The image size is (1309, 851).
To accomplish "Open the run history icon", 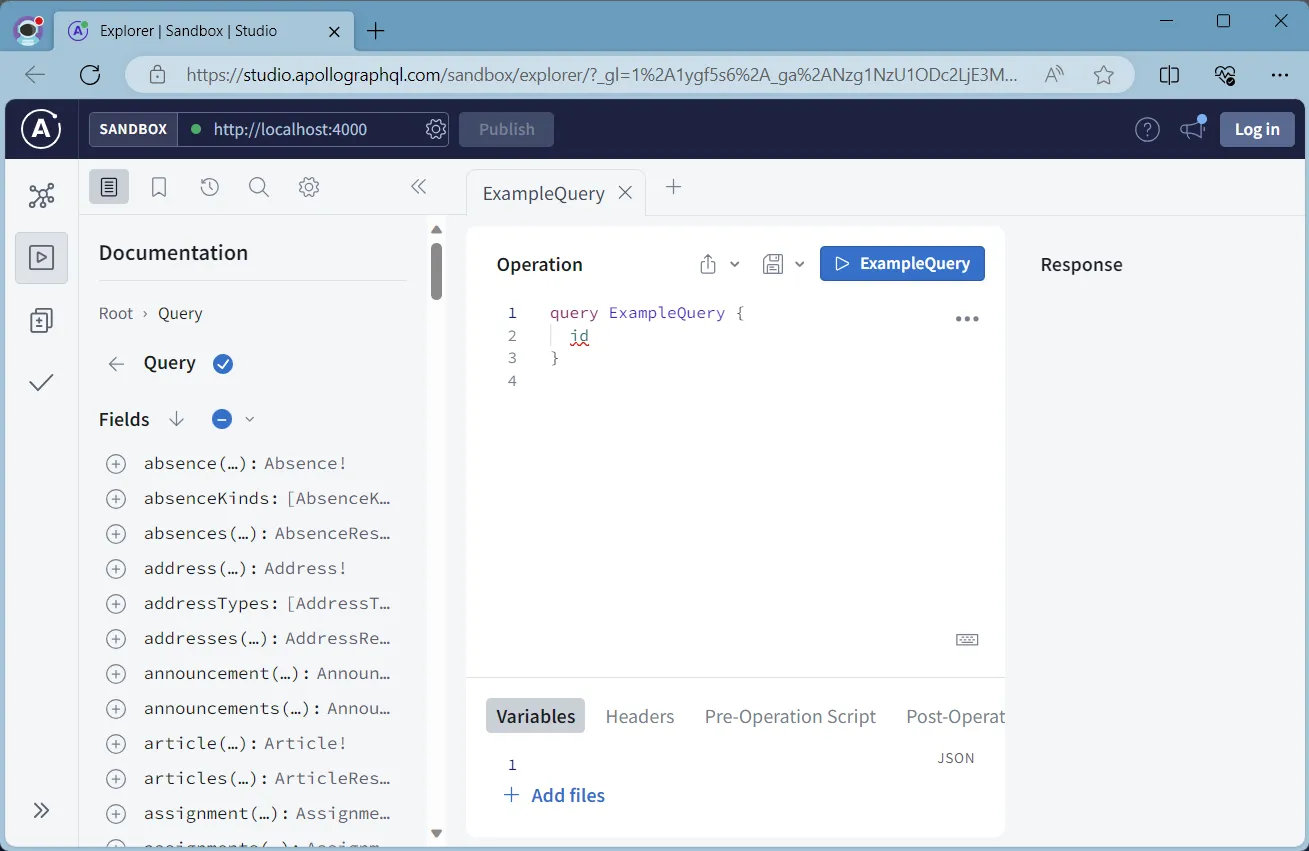I will [x=209, y=187].
